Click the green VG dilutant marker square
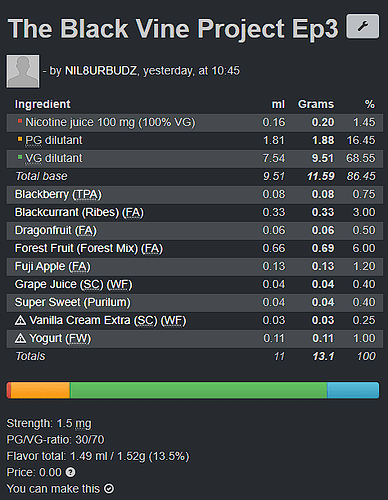The height and width of the screenshot is (500, 388). [20, 157]
